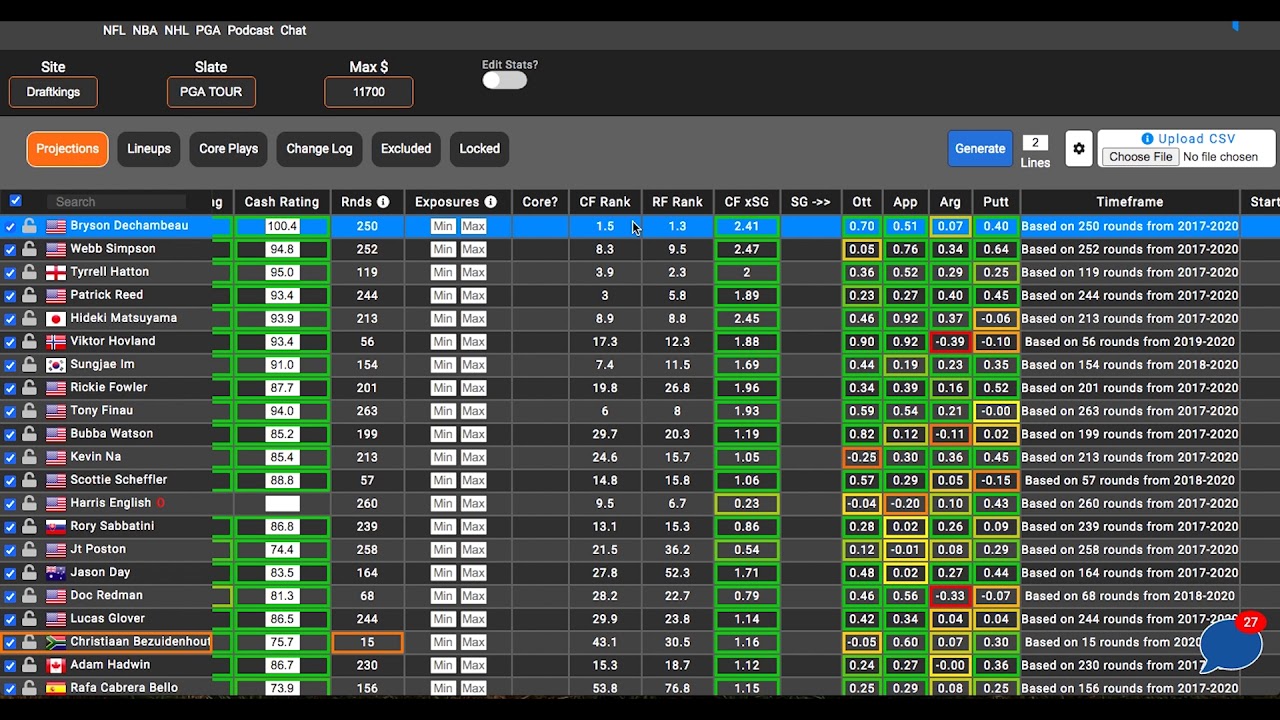Click the lock icon for Tony Finau
The width and height of the screenshot is (1280, 720).
click(29, 411)
